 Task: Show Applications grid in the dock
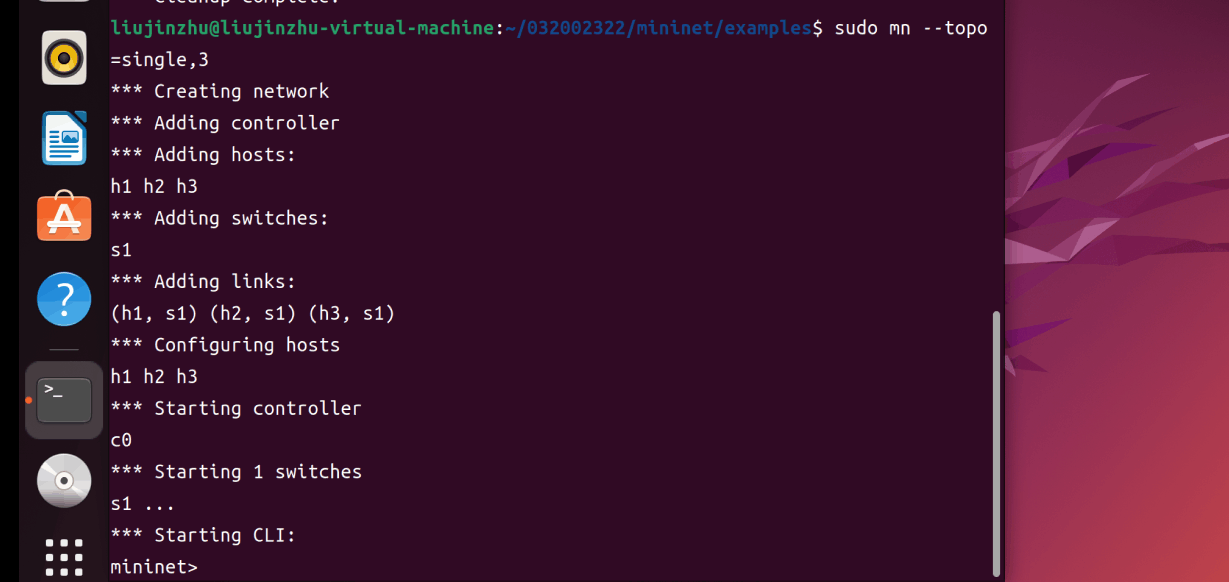click(x=64, y=556)
